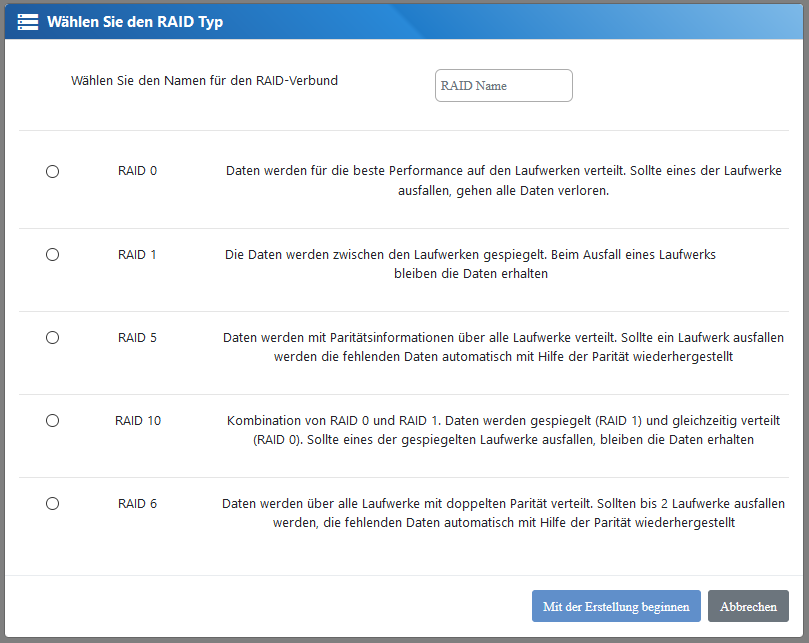Image resolution: width=809 pixels, height=643 pixels.
Task: Click the 'Namen für den RAID-Verbund' label
Action: pyautogui.click(x=204, y=80)
